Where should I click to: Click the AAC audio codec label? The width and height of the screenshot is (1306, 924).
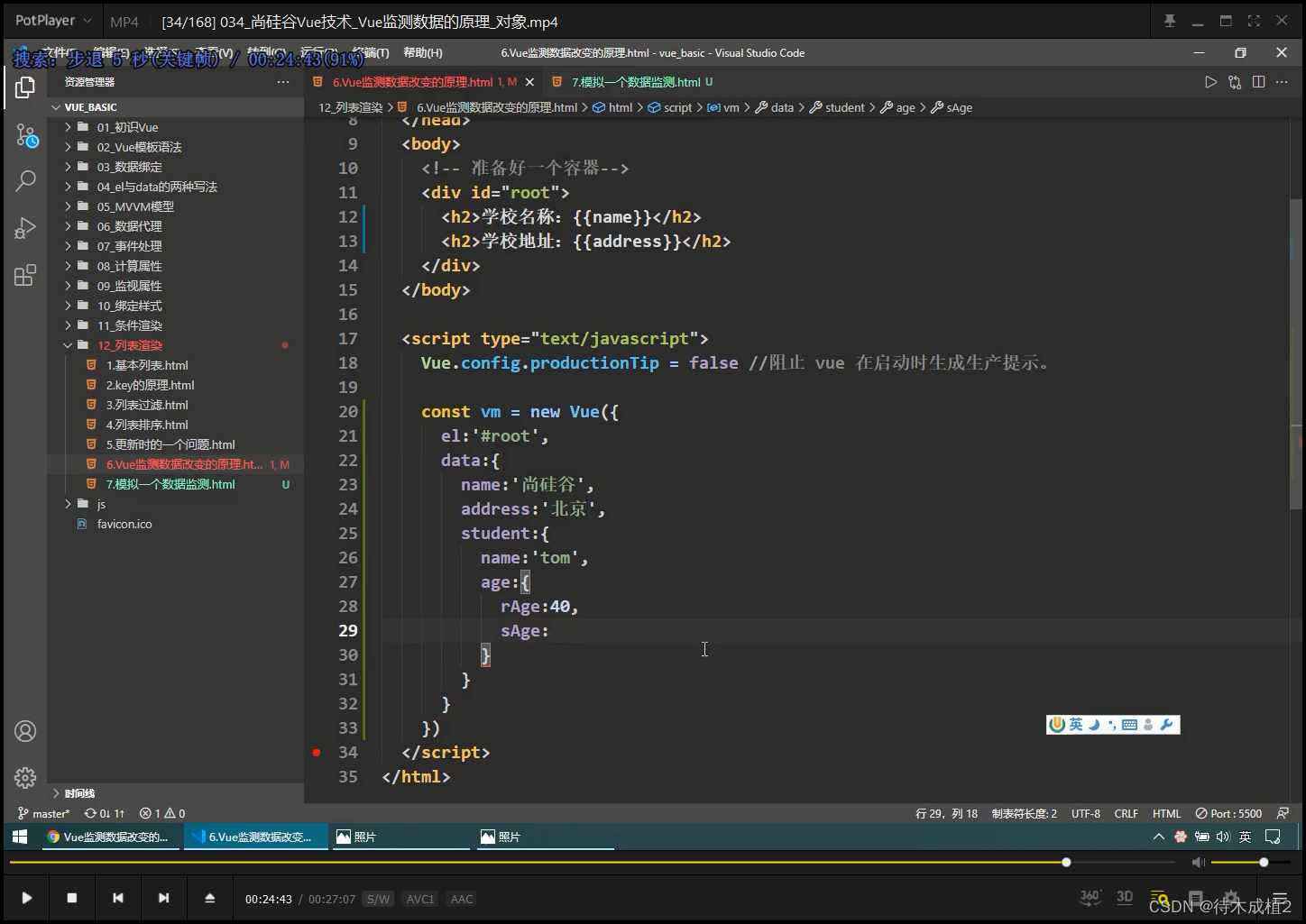[462, 899]
